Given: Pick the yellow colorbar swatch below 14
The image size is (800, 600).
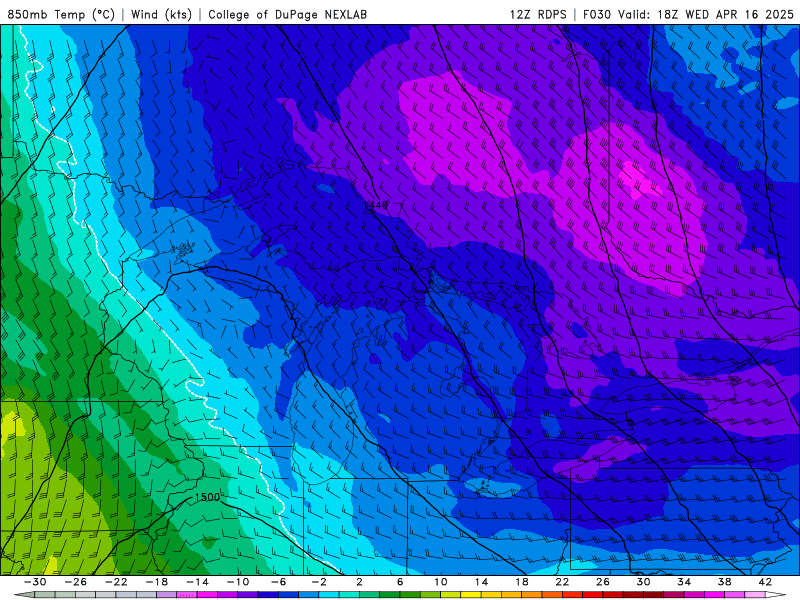Looking at the screenshot, I should 471,595.
